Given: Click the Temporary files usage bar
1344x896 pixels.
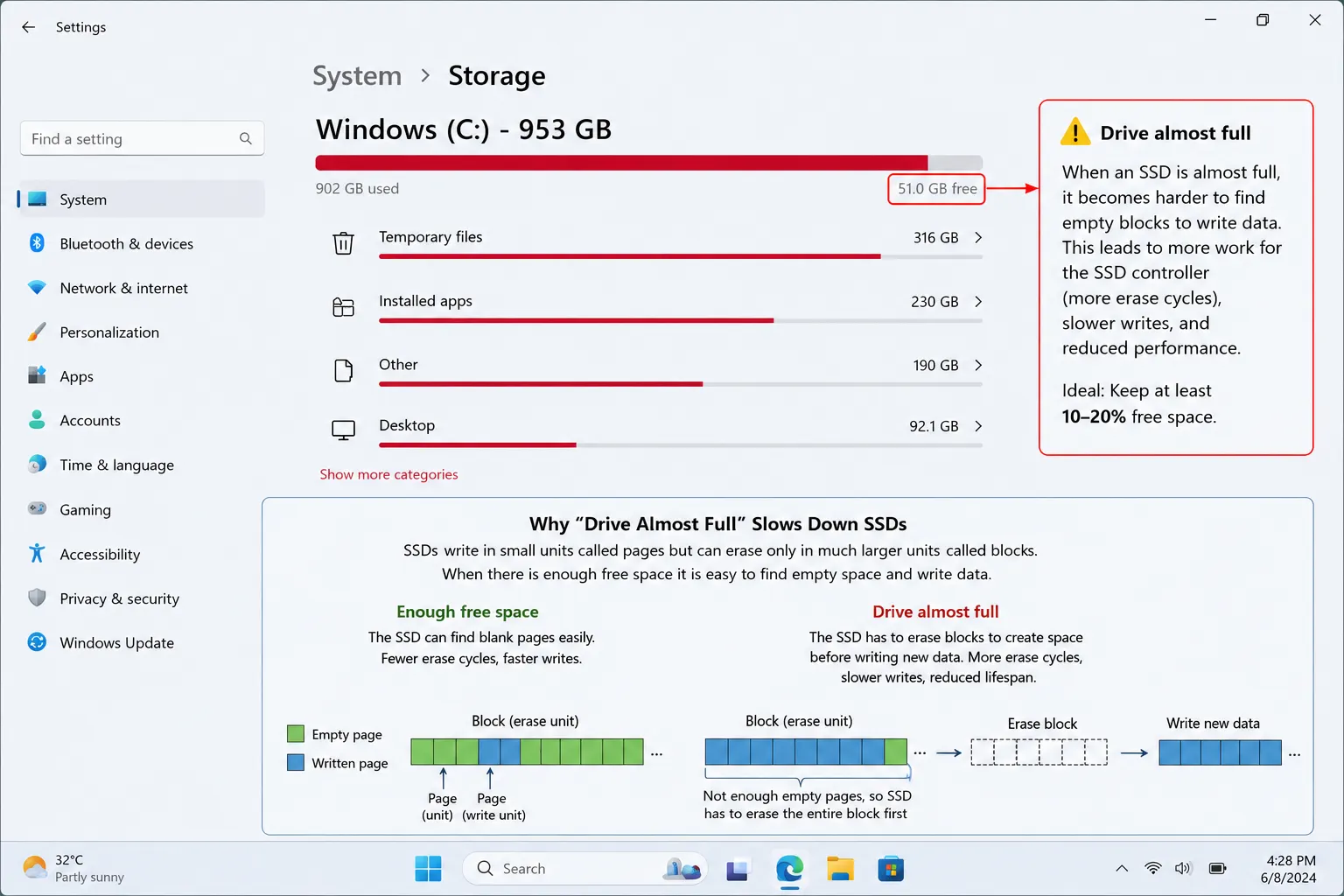Looking at the screenshot, I should [681, 256].
